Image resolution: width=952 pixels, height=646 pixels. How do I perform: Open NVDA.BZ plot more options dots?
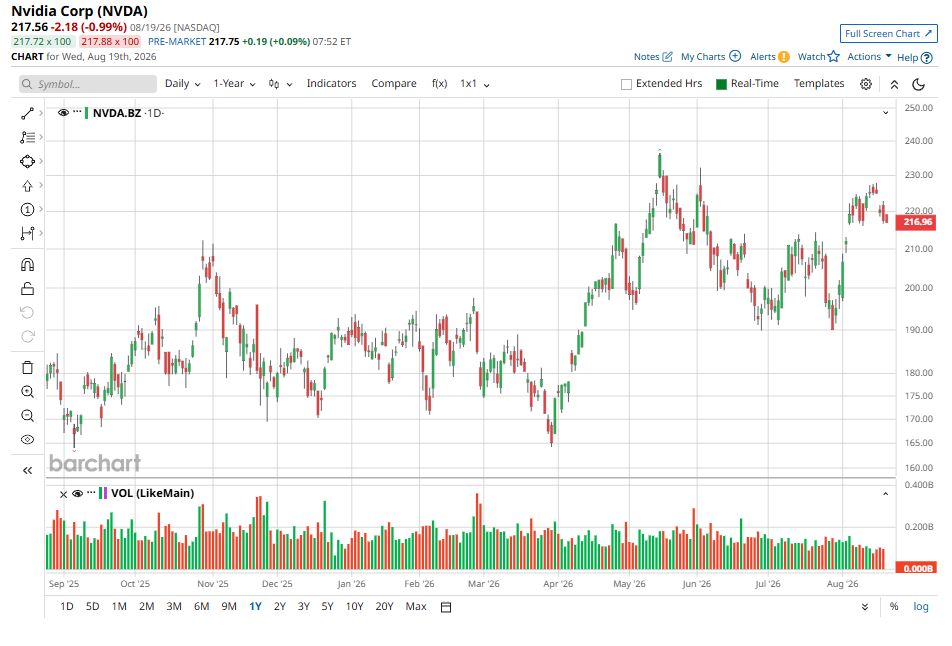77,112
